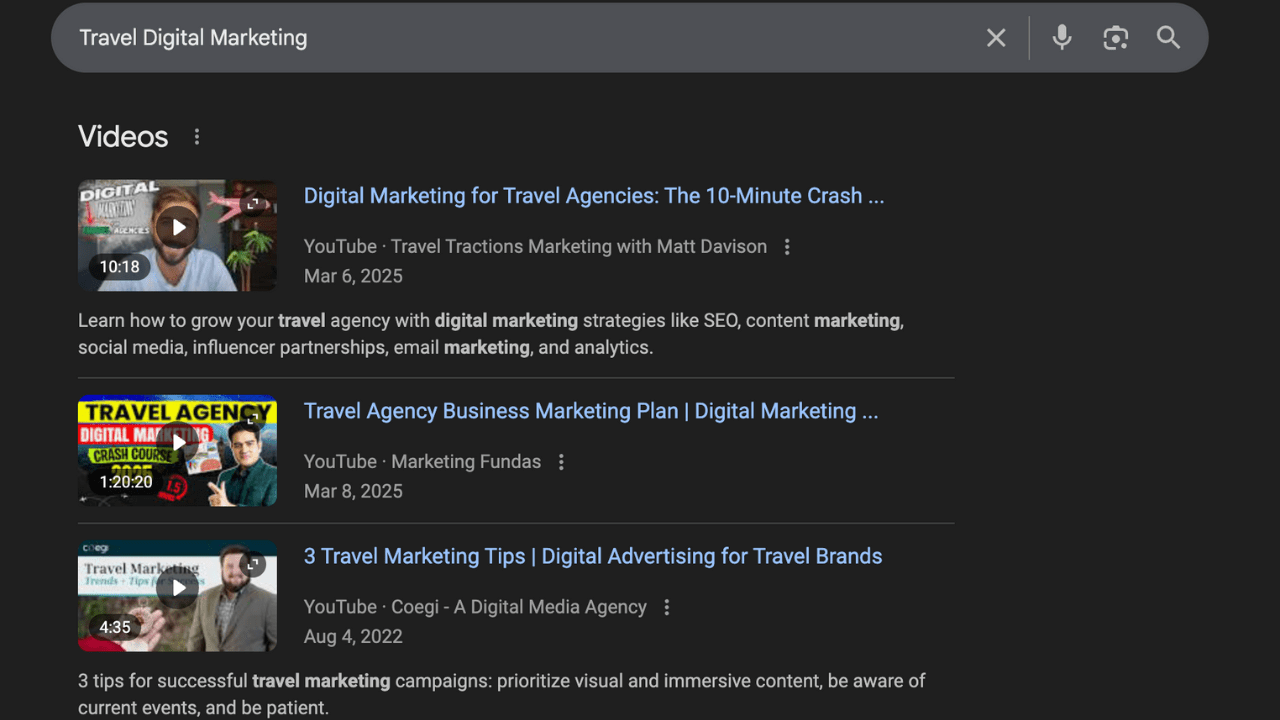Open search by image camera icon
This screenshot has width=1280, height=720.
point(1115,38)
